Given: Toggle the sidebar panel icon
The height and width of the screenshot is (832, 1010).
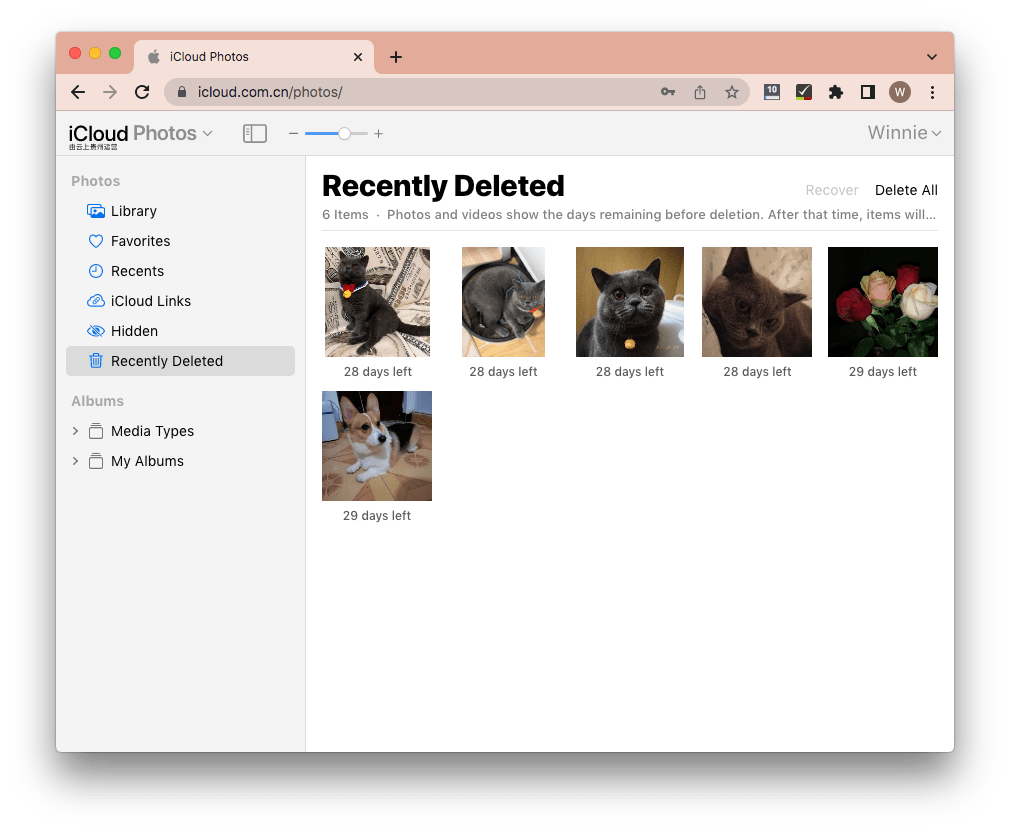Looking at the screenshot, I should [x=255, y=133].
